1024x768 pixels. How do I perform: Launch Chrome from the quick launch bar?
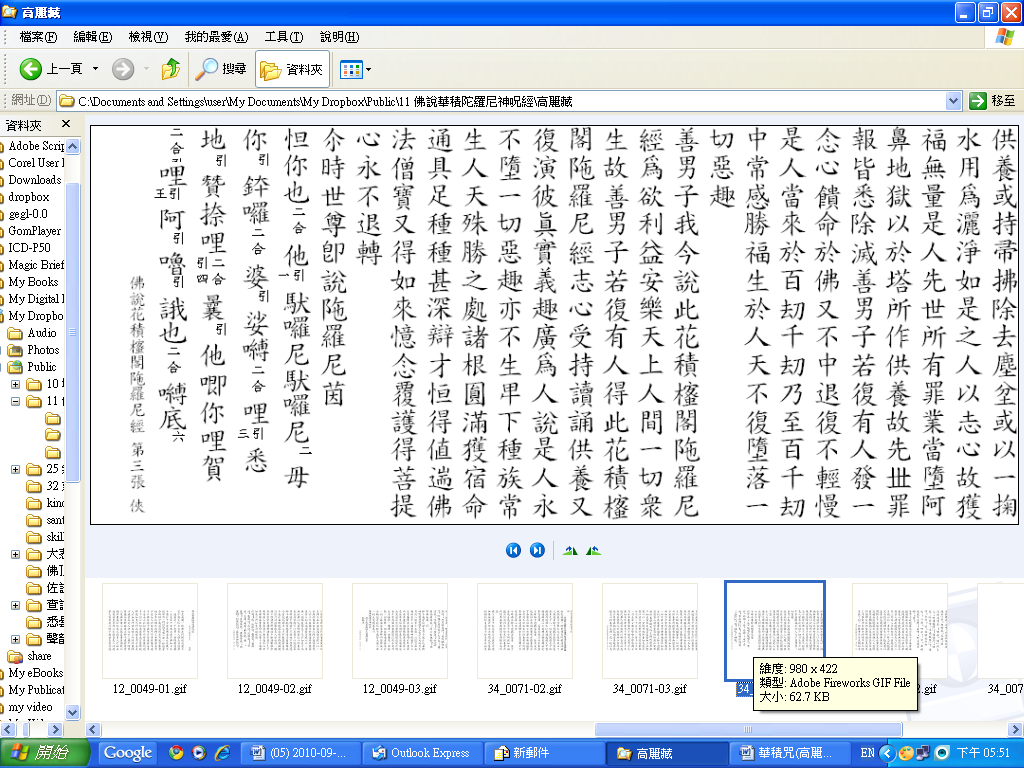[177, 753]
